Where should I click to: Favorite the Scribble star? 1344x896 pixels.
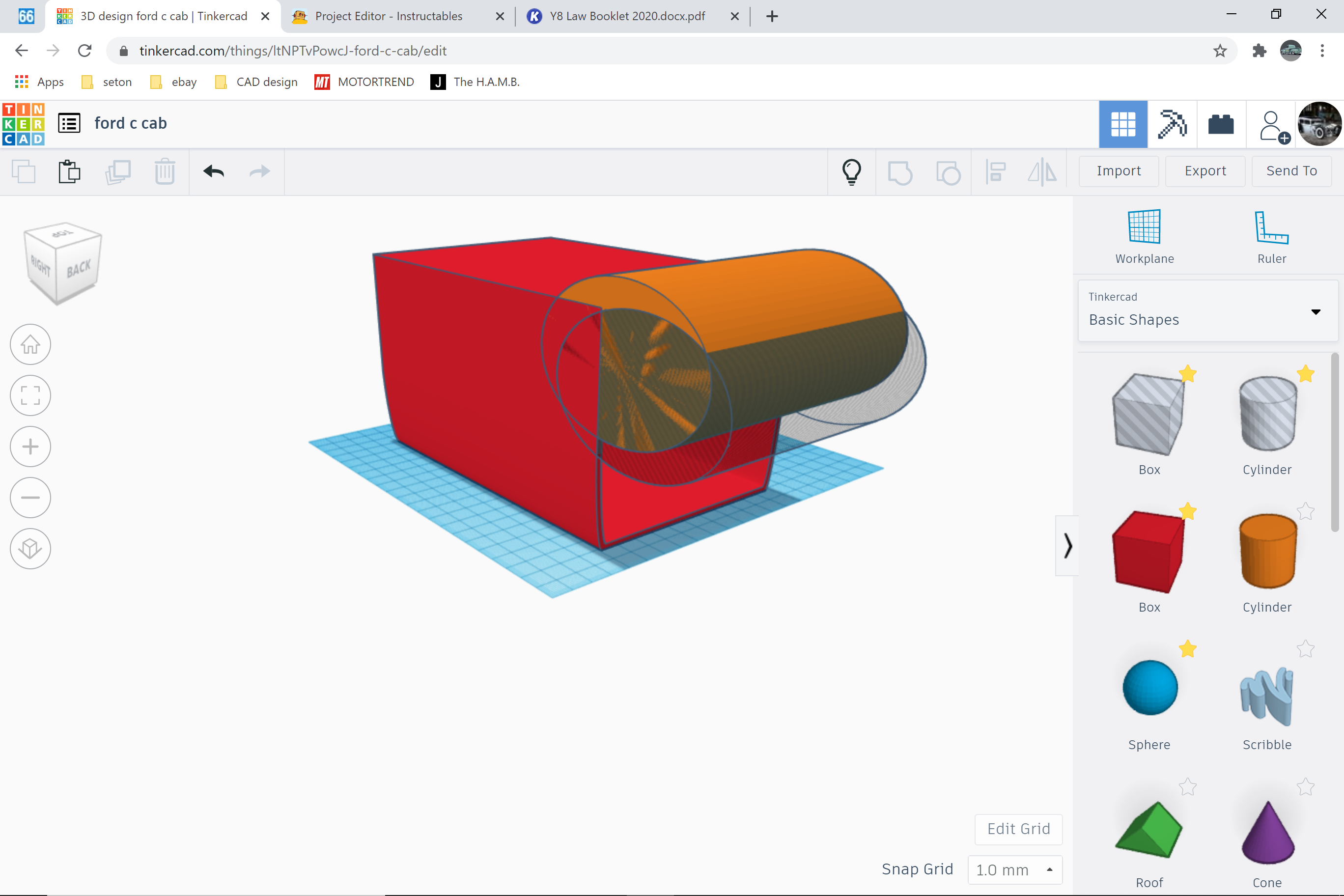1305,648
